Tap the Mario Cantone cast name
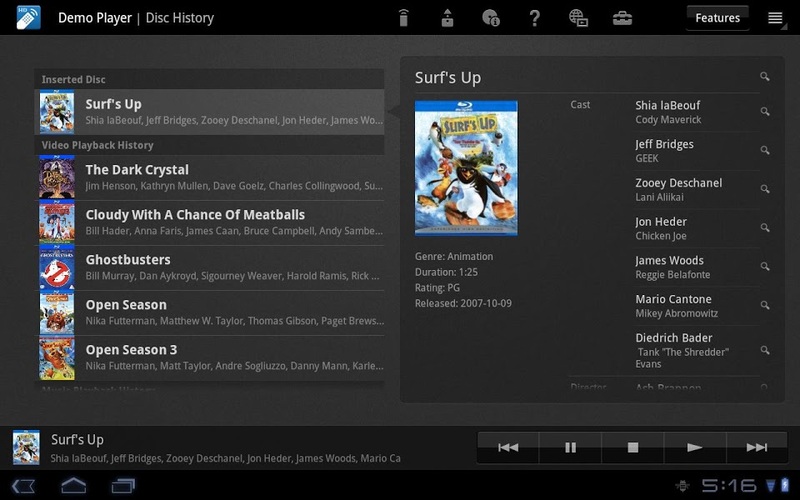The image size is (800, 500). coord(673,299)
